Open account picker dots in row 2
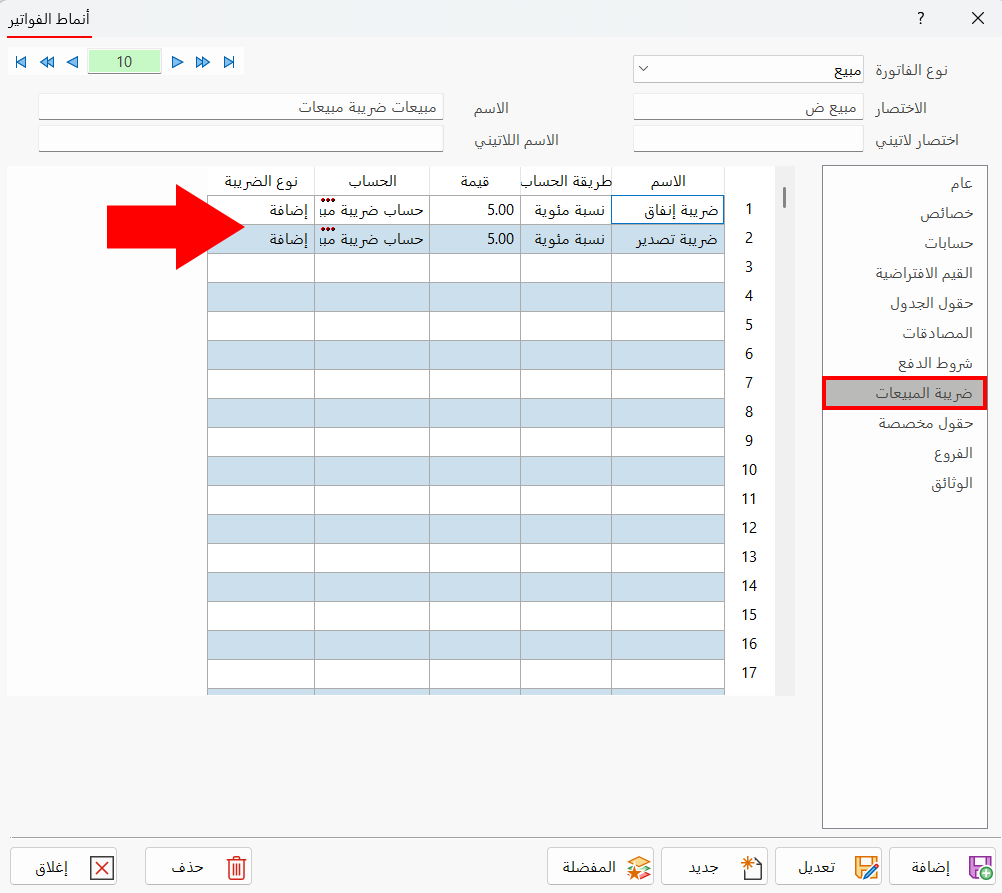Viewport: 1002px width, 893px height. 328,229
